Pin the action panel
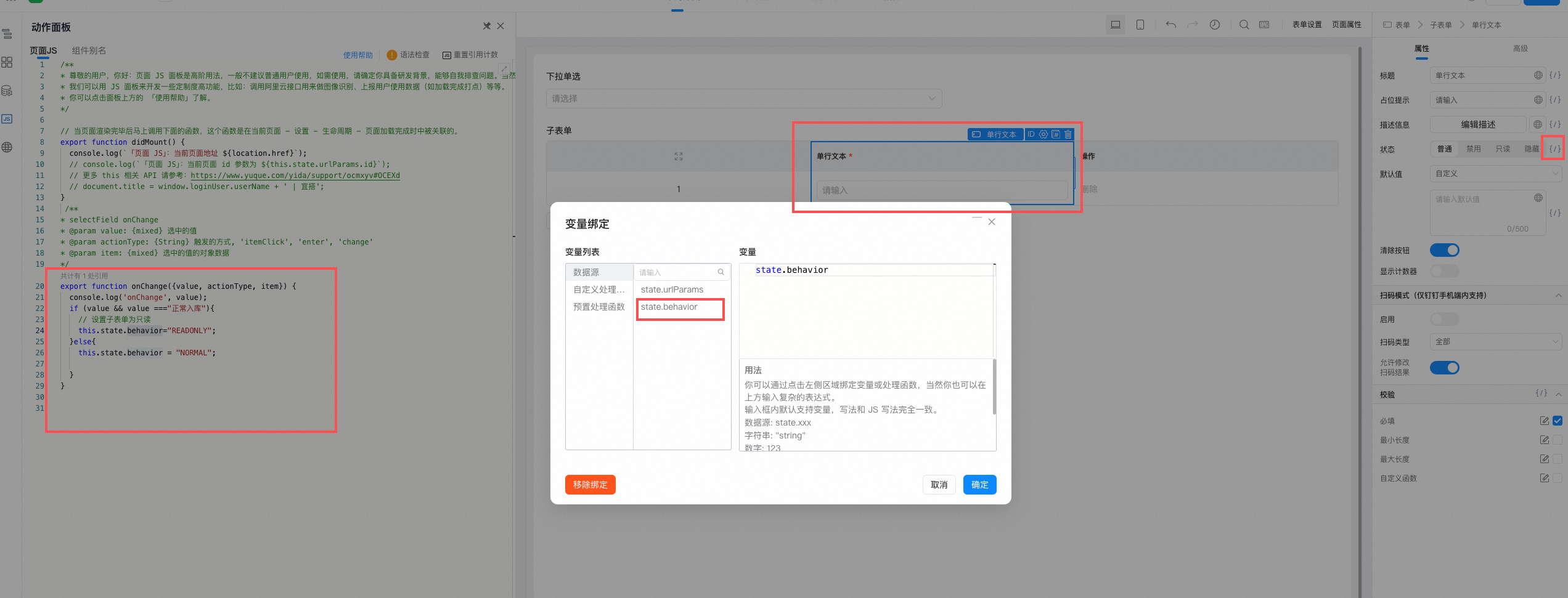The width and height of the screenshot is (1568, 598). coord(487,26)
